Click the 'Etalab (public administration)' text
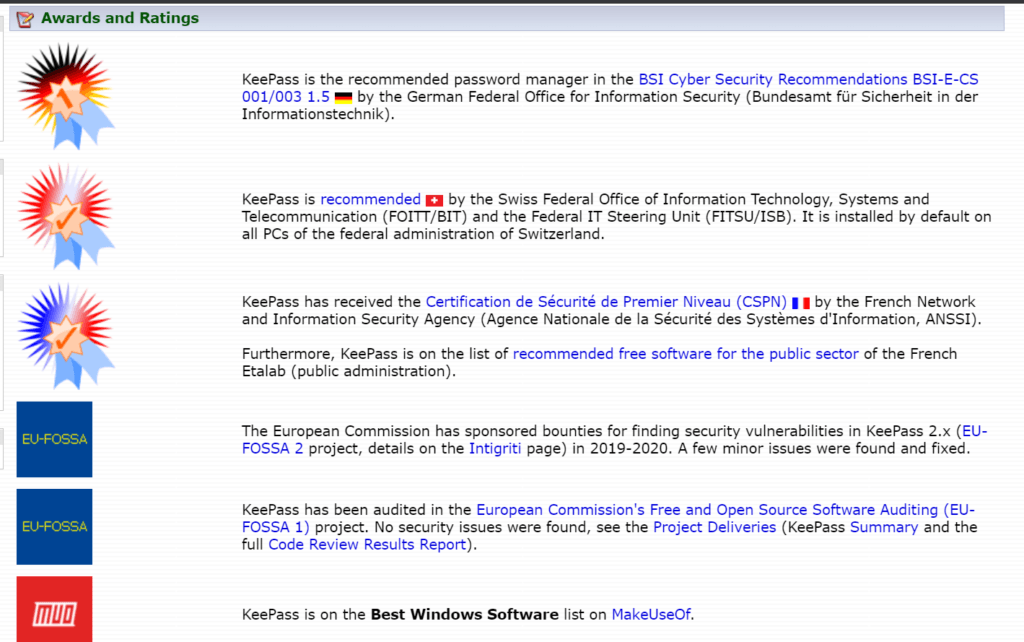Viewport: 1024px width, 642px height. [347, 372]
